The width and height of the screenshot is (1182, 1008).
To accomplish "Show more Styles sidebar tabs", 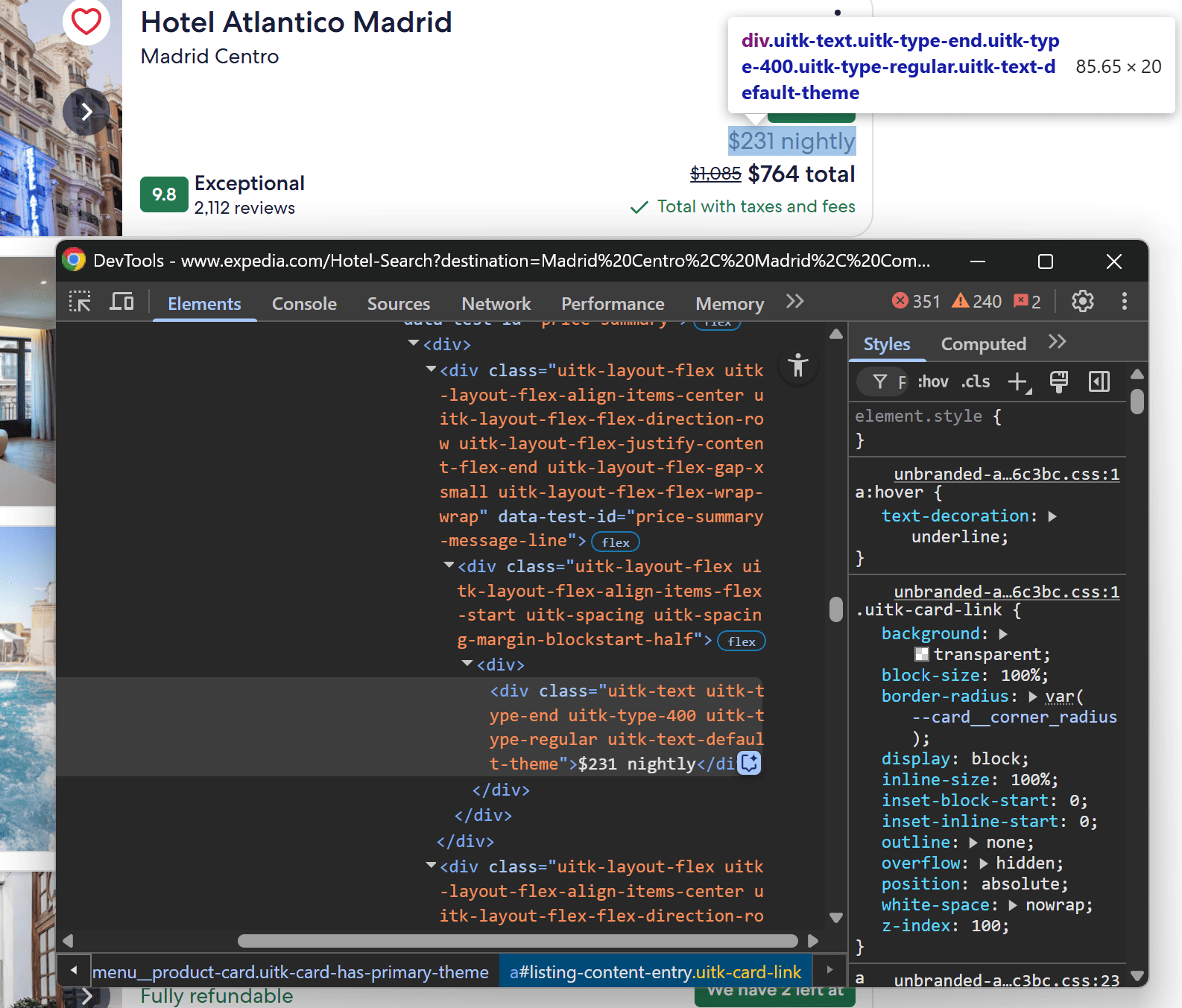I will point(1058,342).
